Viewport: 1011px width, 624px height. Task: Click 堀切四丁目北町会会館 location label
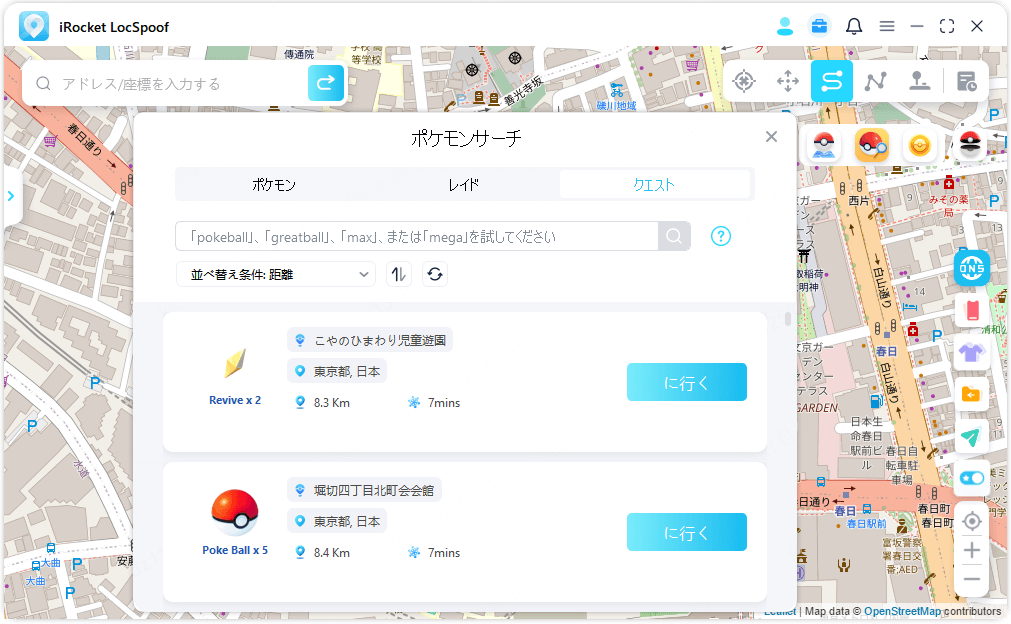364,491
